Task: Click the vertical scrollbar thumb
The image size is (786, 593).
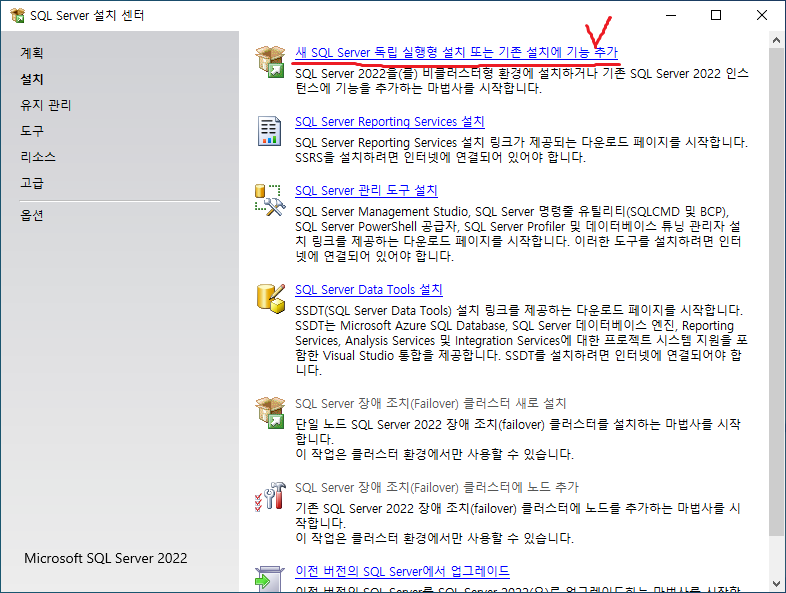Action: pyautogui.click(x=776, y=291)
